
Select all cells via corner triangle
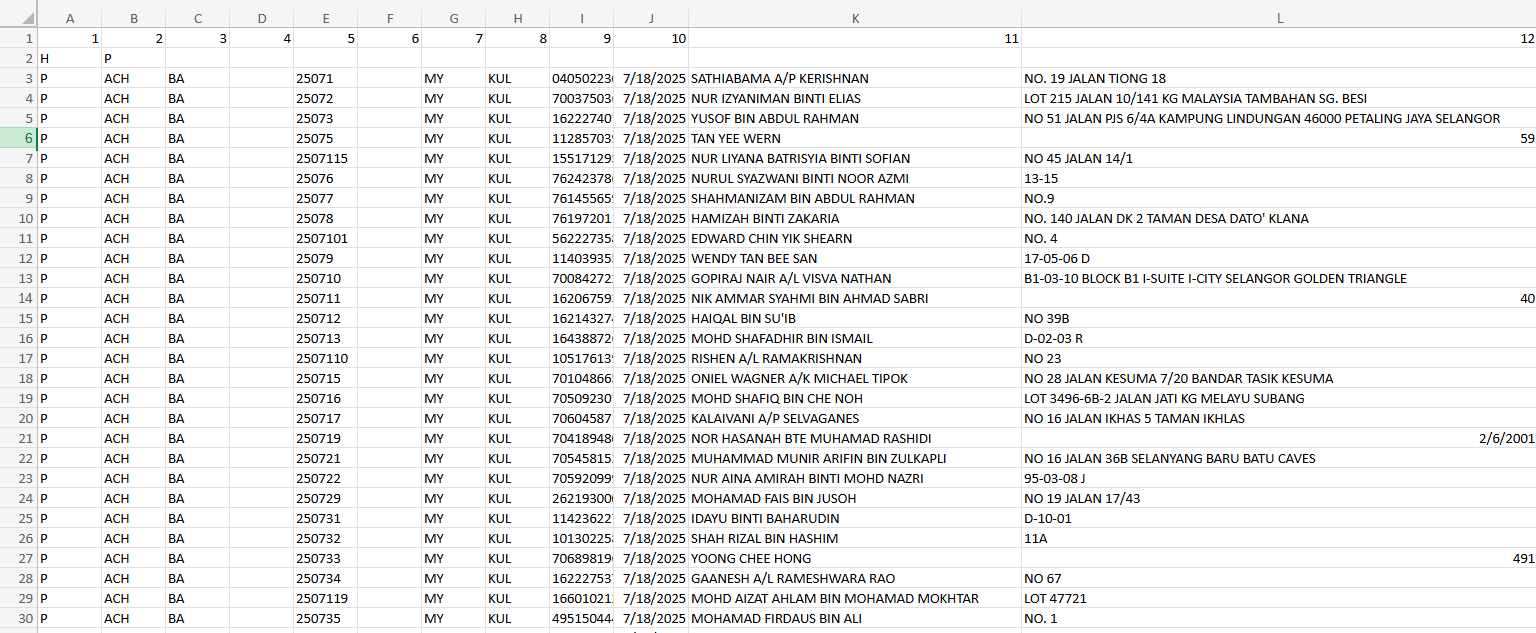19,18
